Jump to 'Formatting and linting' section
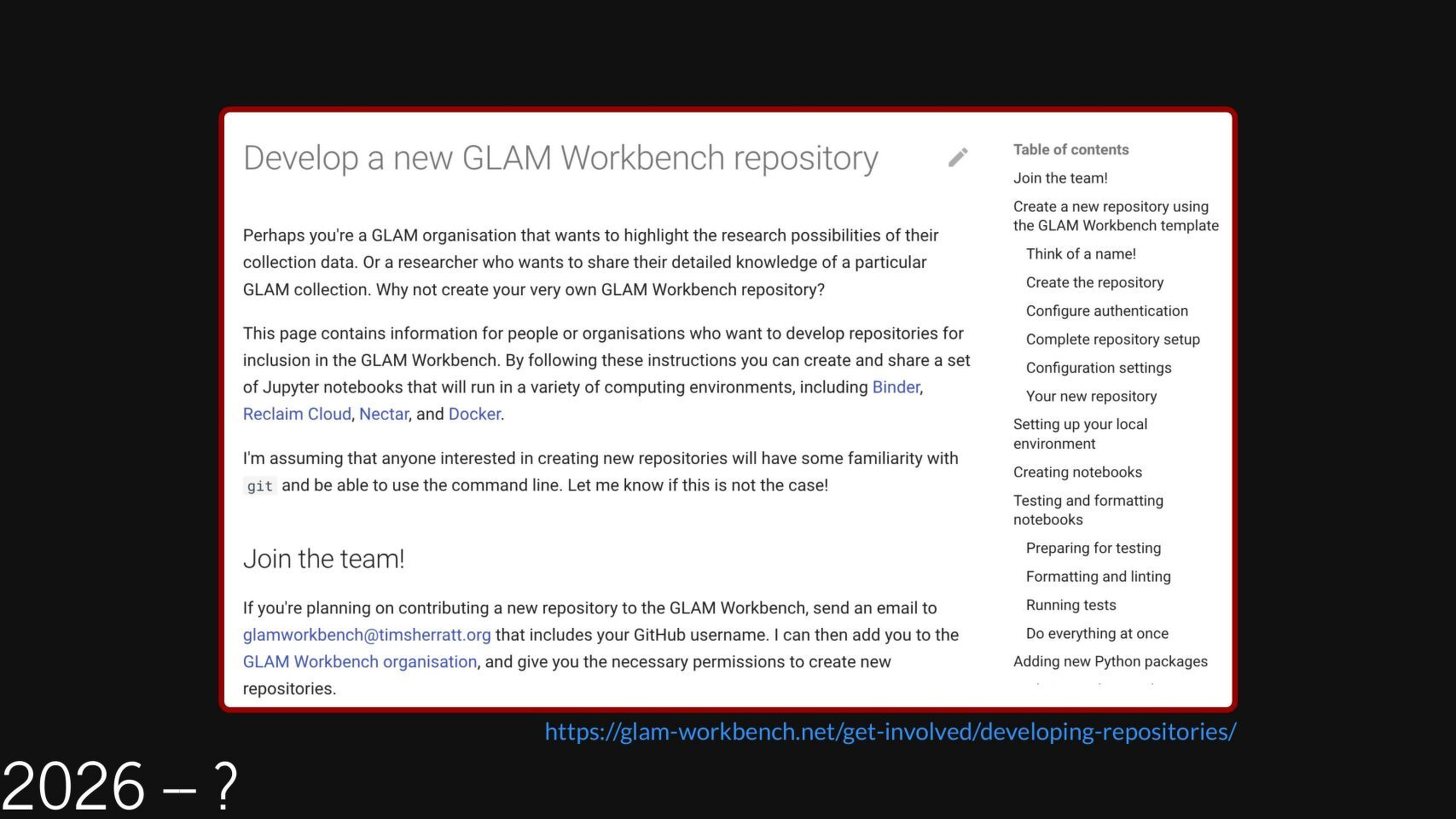1456x819 pixels. [1099, 577]
